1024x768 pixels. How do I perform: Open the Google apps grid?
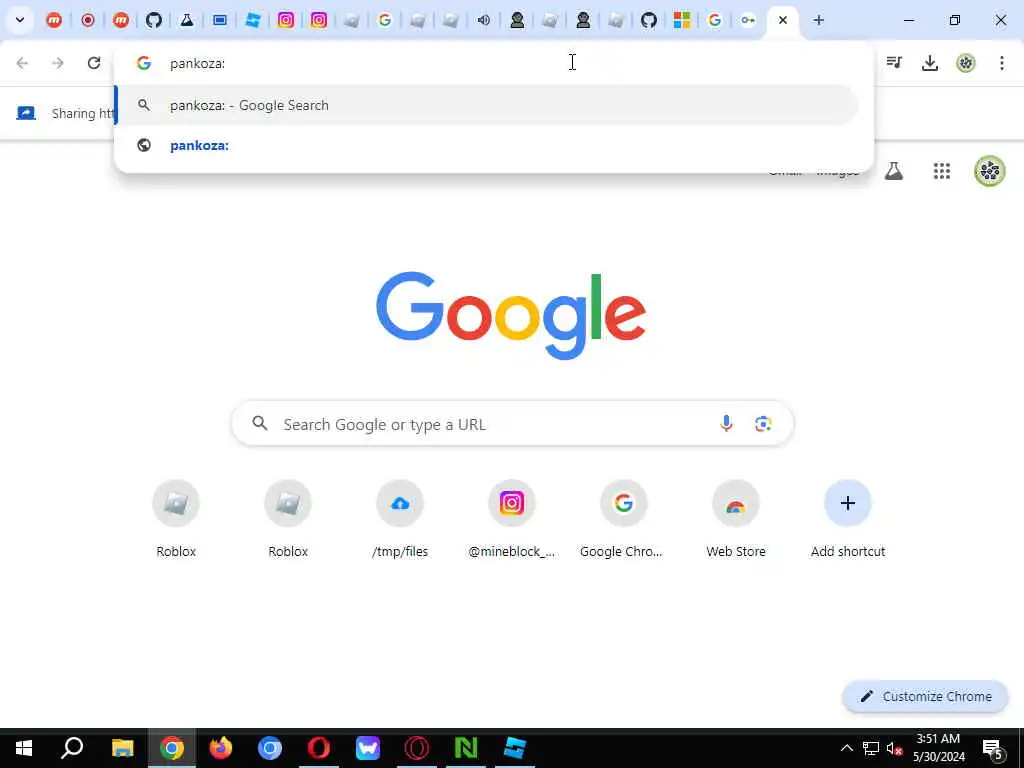pyautogui.click(x=942, y=171)
